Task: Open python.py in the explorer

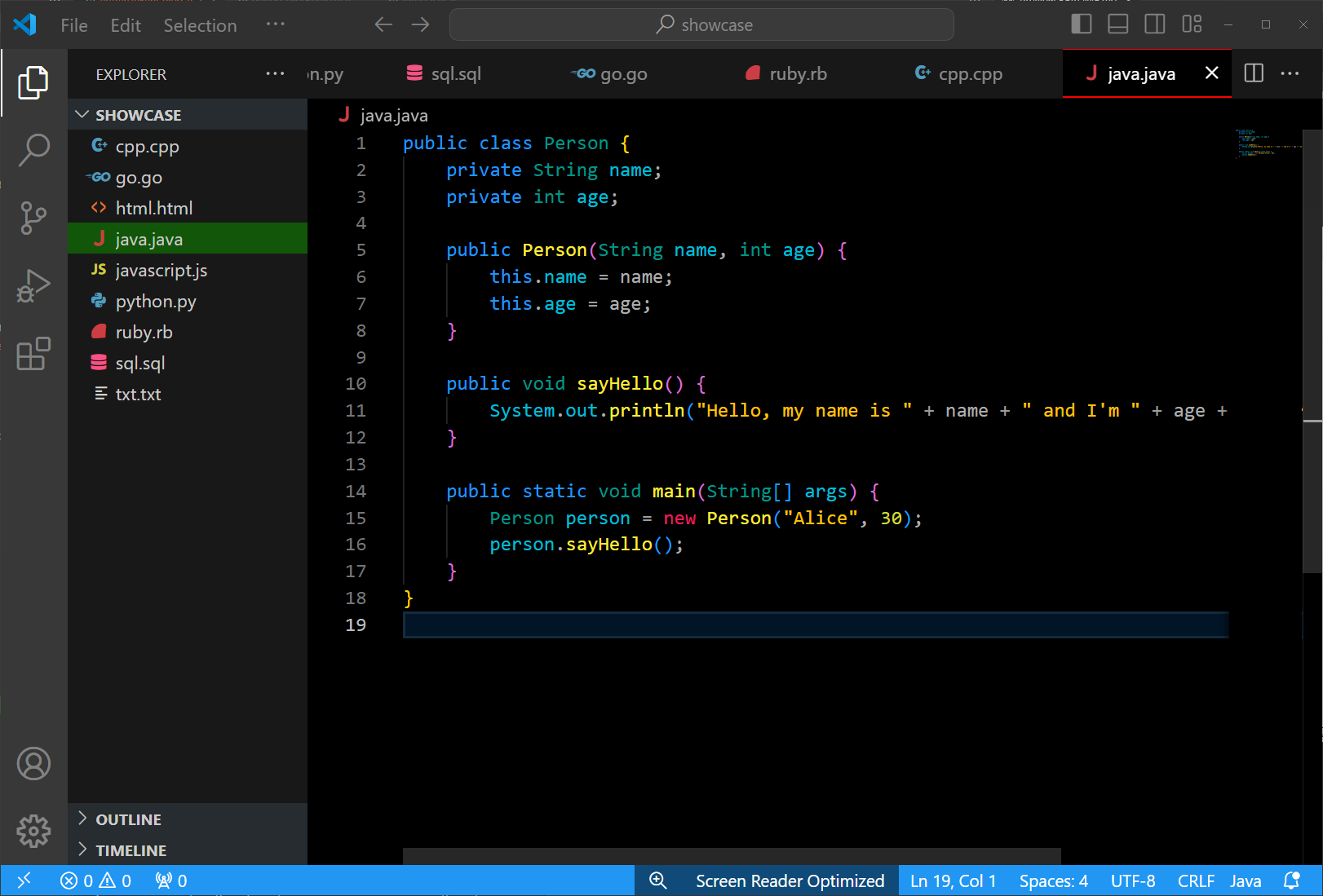Action: [188, 302]
